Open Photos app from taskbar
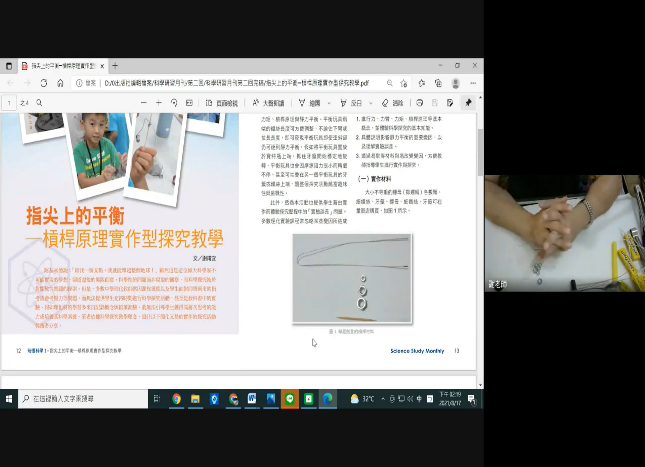 271,399
